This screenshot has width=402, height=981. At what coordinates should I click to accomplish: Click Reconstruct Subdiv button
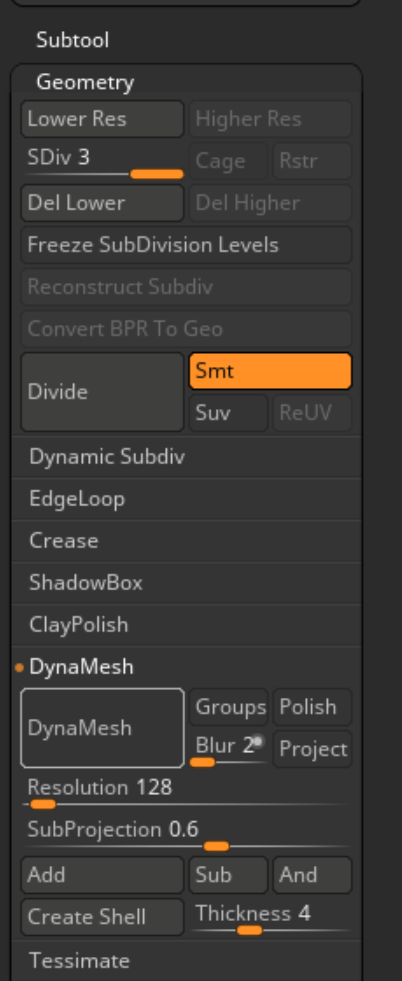pos(186,287)
